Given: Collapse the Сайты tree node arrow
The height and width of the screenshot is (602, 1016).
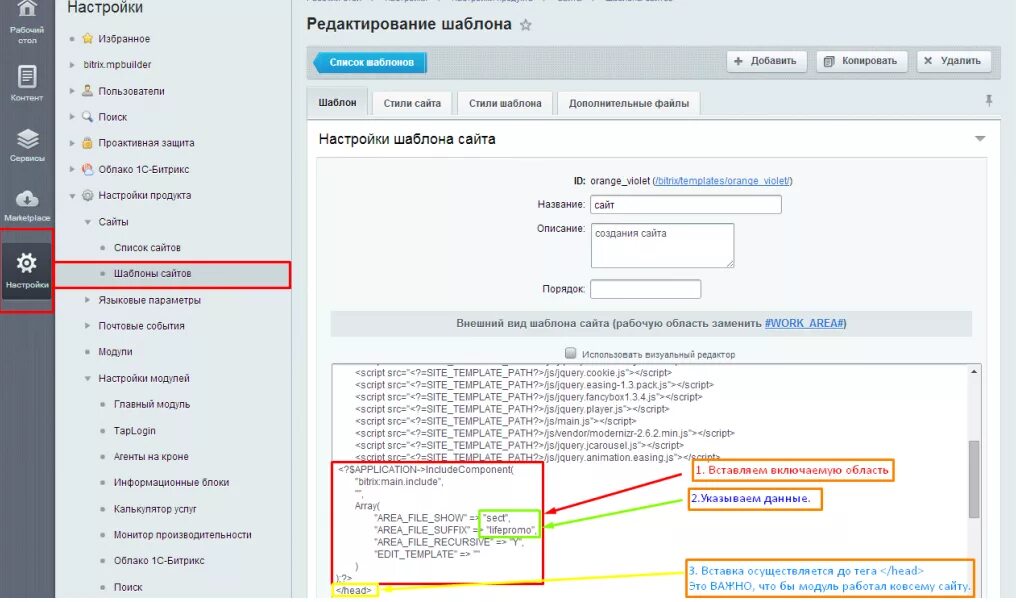Looking at the screenshot, I should [87, 222].
